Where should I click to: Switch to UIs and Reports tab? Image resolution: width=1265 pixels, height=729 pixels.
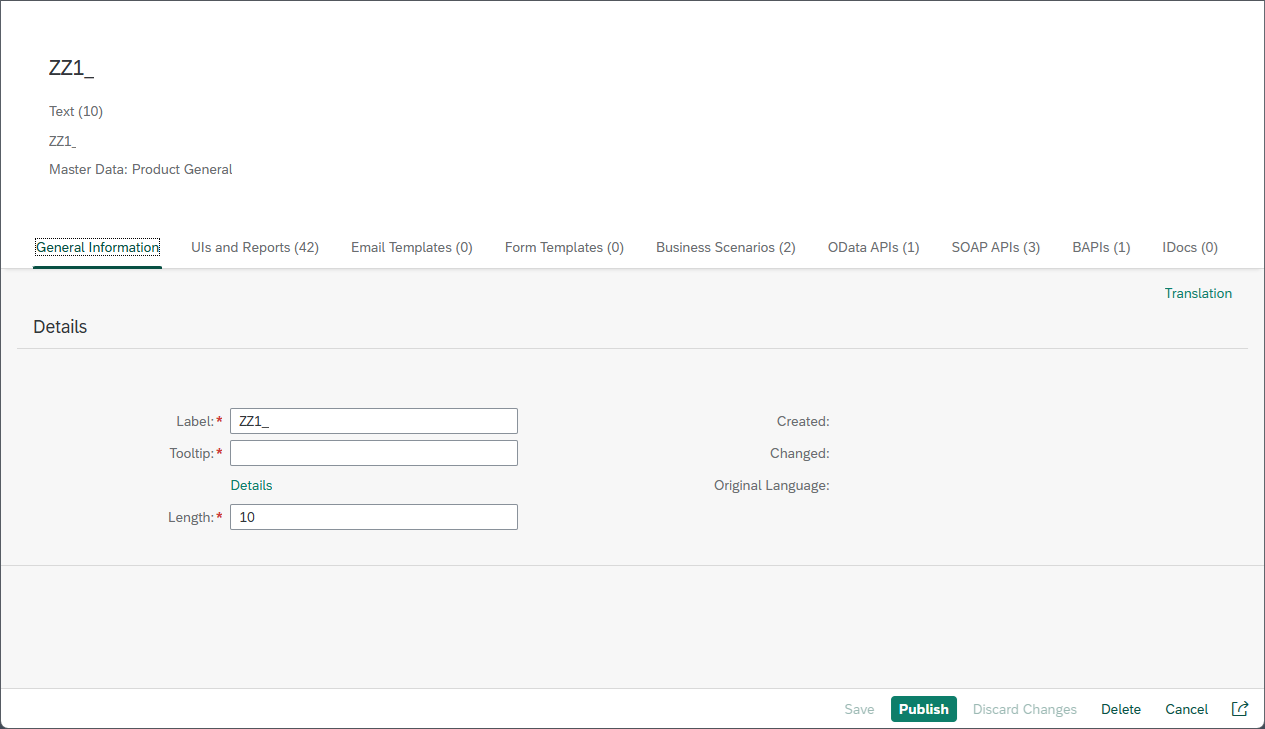(255, 247)
